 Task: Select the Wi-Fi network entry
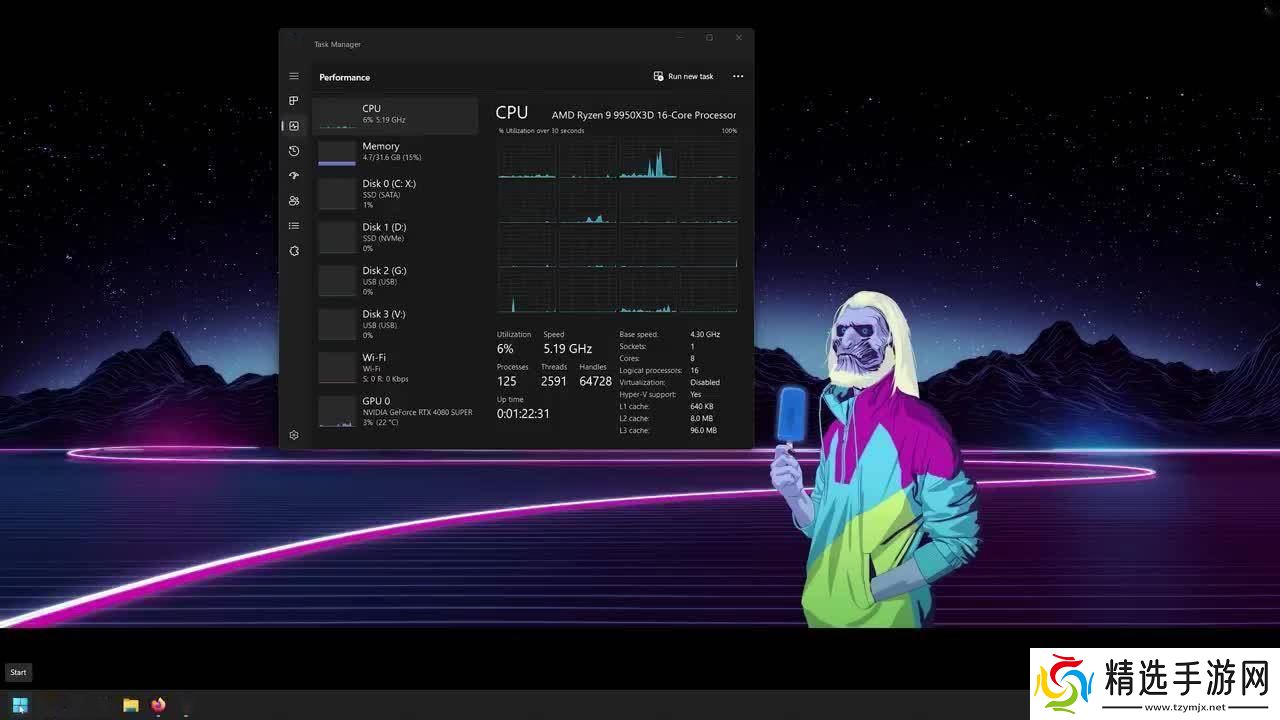click(396, 367)
